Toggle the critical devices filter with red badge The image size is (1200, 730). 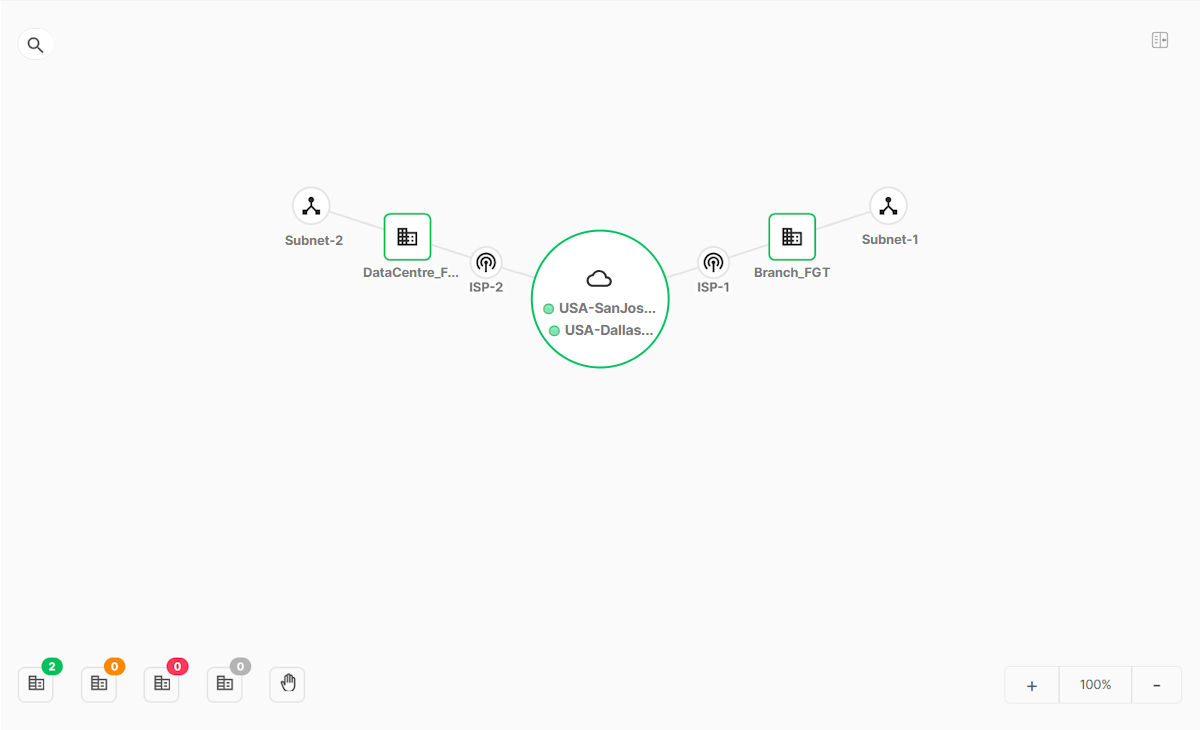click(161, 684)
